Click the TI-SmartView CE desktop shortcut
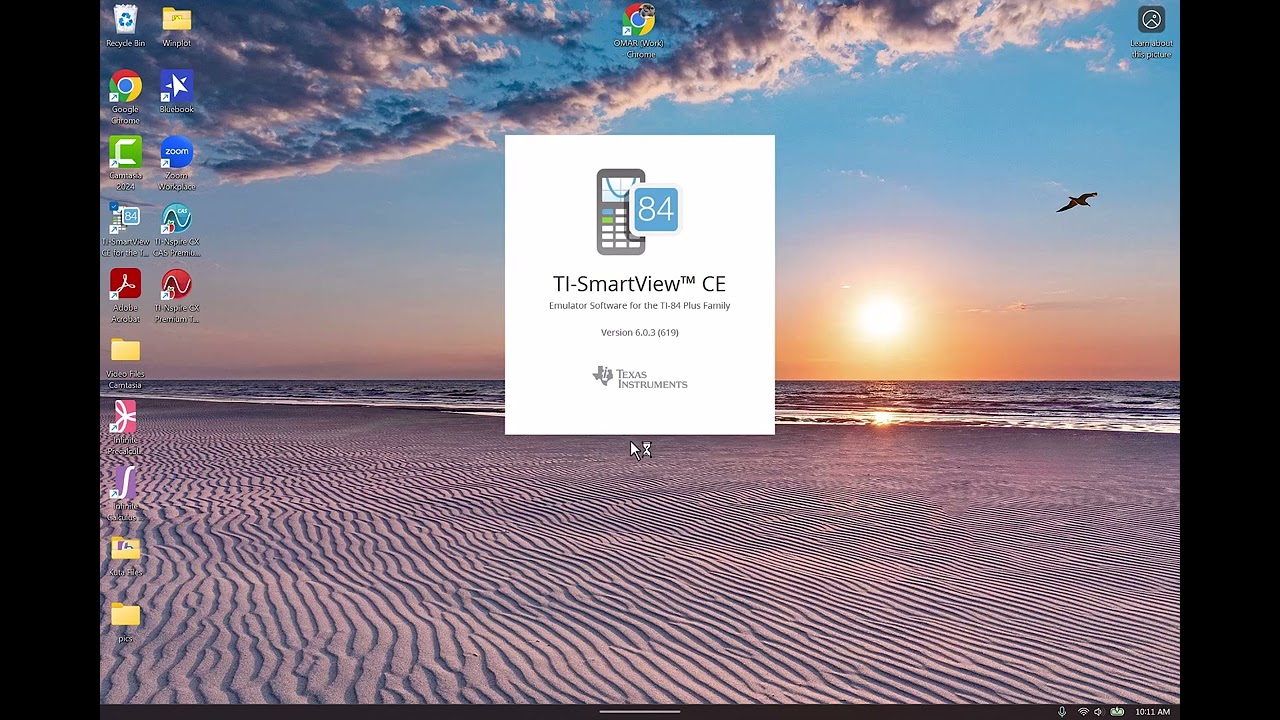The width and height of the screenshot is (1280, 720). (125, 230)
